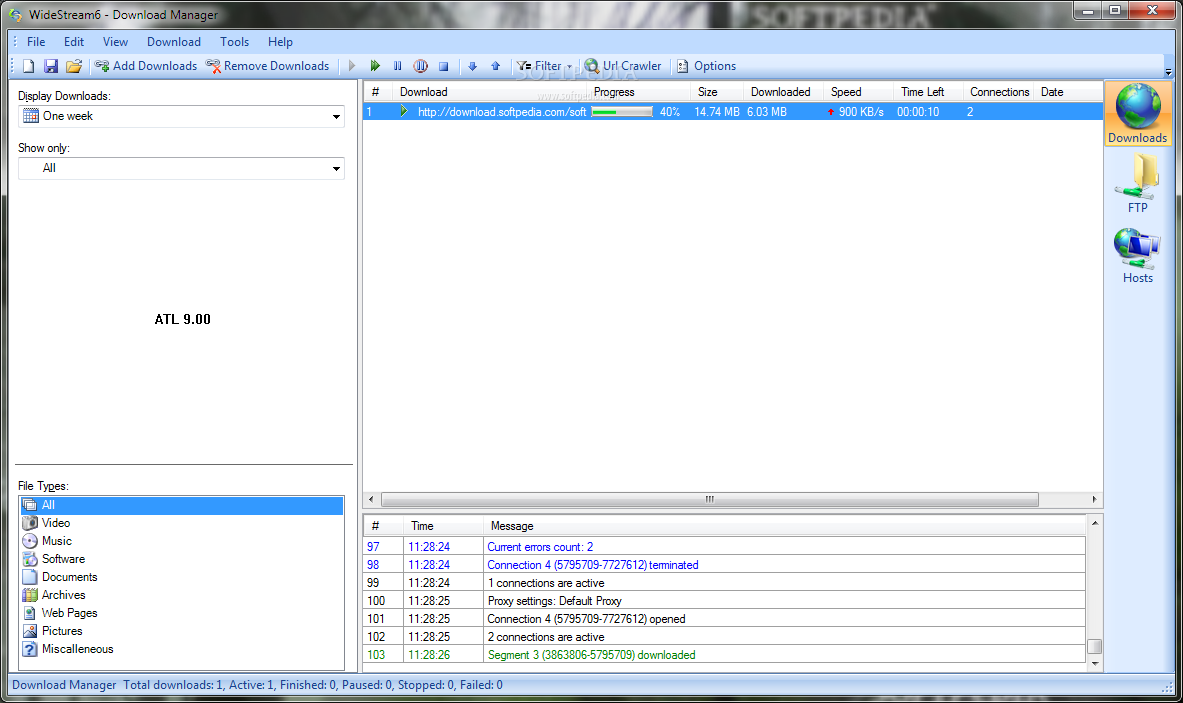Image resolution: width=1183 pixels, height=703 pixels.
Task: Click the horizontal scrollbar thumb in download list
Action: pyautogui.click(x=710, y=499)
